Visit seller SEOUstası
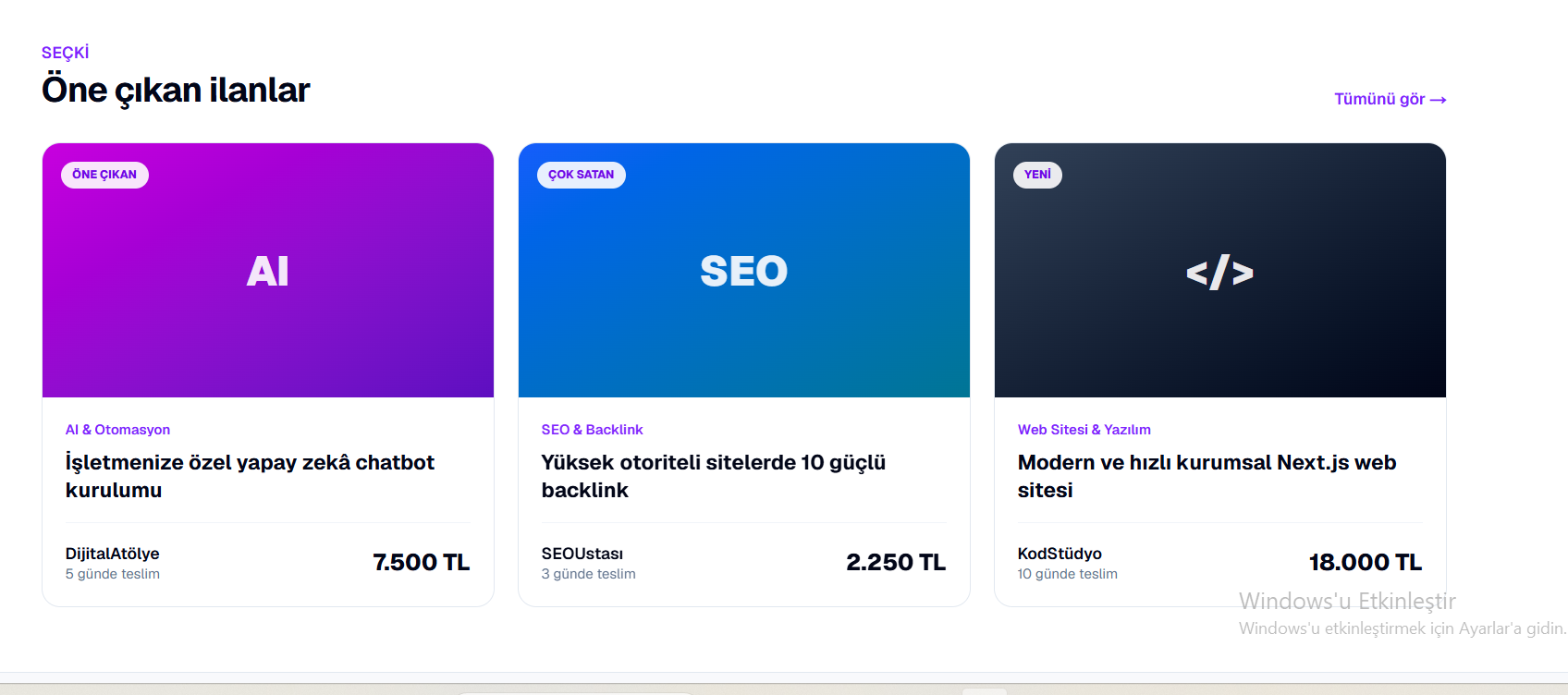Image resolution: width=1568 pixels, height=695 pixels. [x=582, y=554]
